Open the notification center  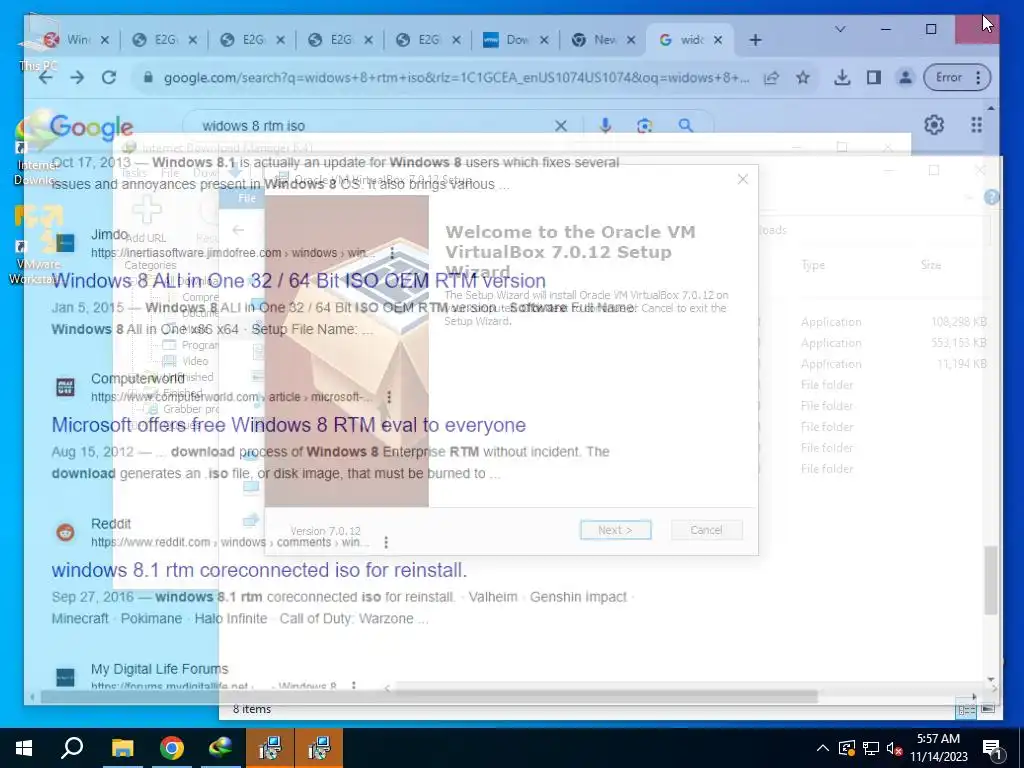[992, 749]
